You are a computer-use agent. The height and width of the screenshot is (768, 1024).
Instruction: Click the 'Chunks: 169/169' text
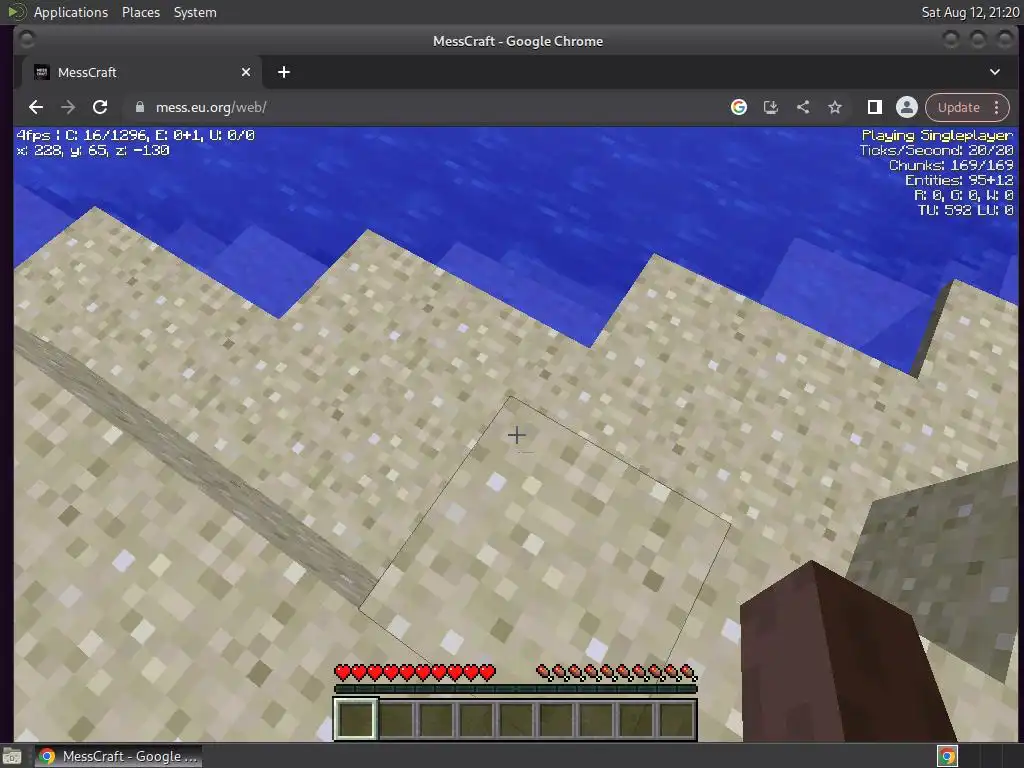(951, 165)
